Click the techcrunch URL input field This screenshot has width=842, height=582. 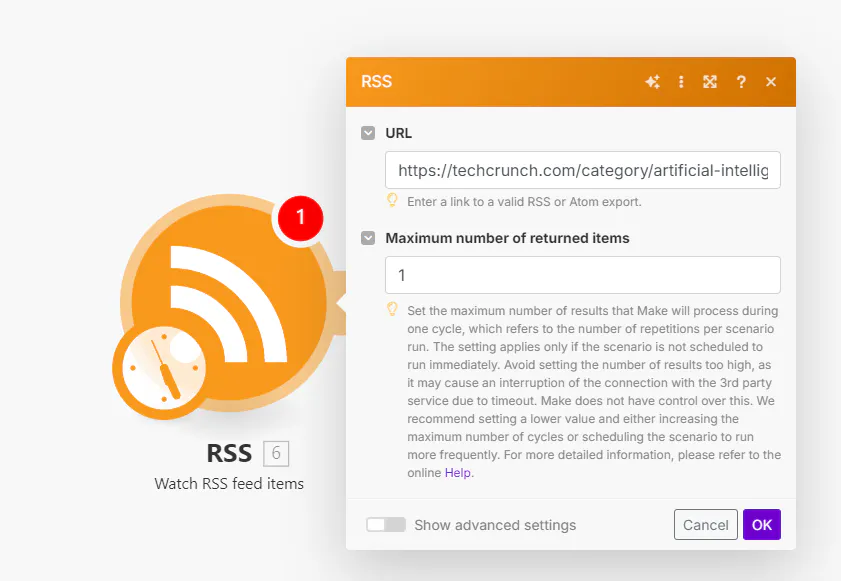point(583,170)
